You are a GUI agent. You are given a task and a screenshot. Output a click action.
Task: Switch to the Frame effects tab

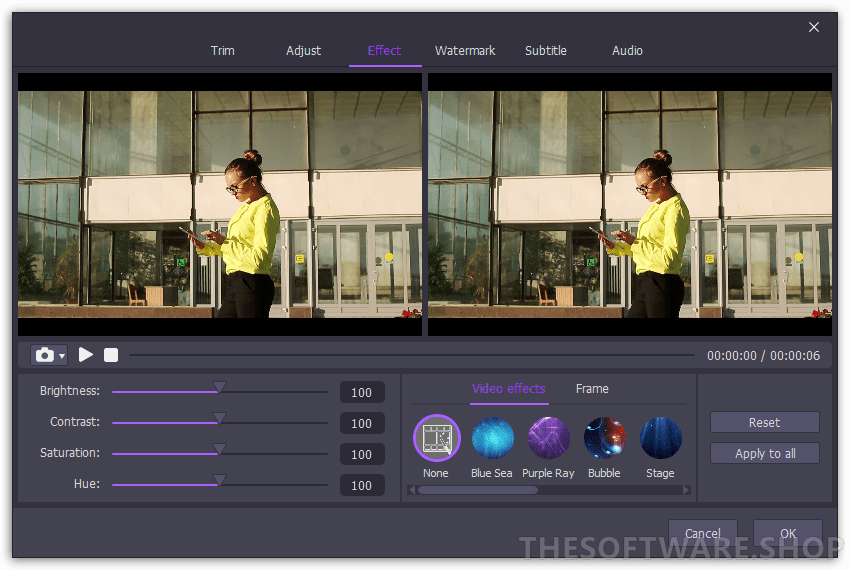[x=592, y=389]
